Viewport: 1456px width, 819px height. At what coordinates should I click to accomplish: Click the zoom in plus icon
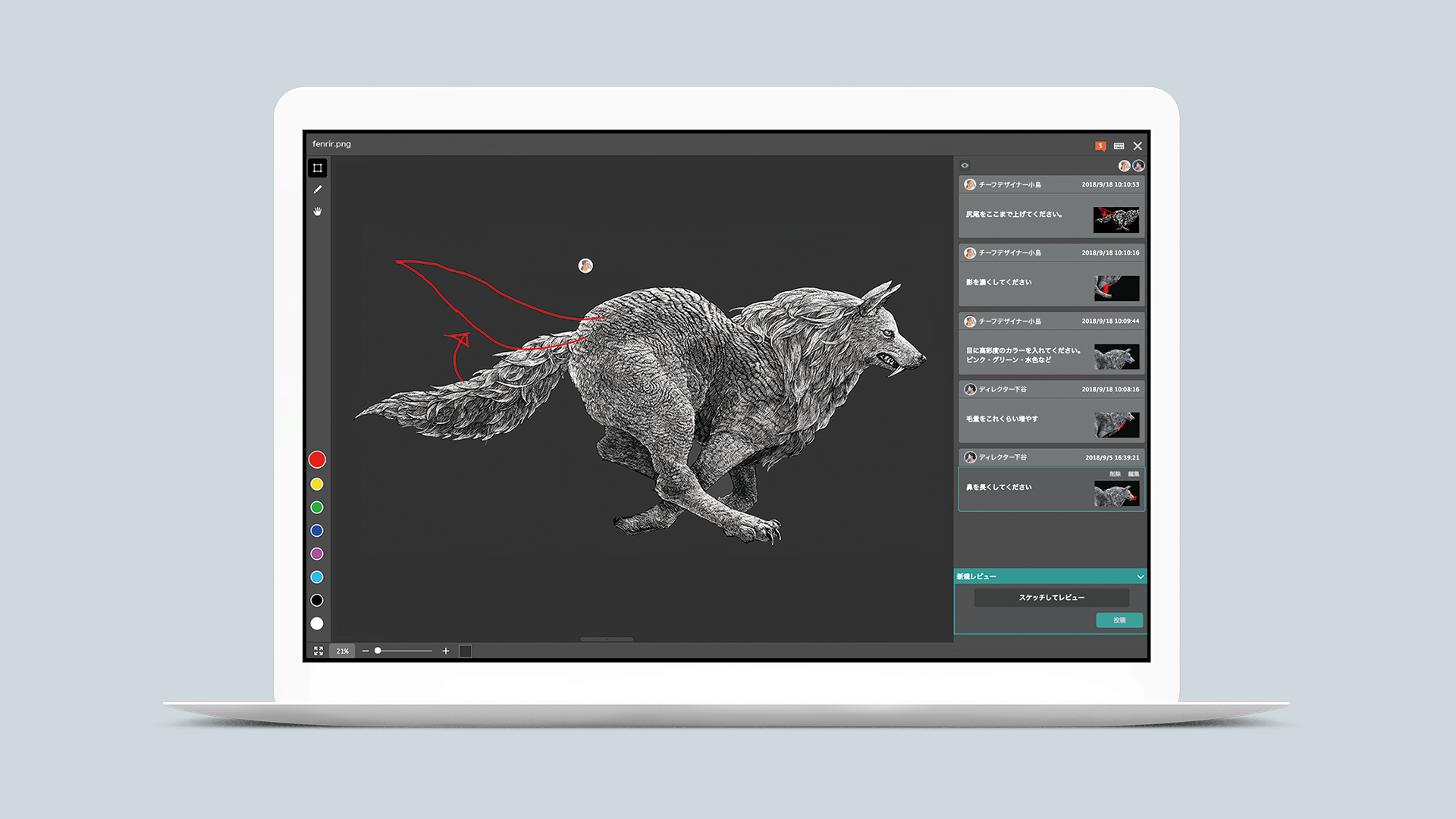tap(446, 651)
